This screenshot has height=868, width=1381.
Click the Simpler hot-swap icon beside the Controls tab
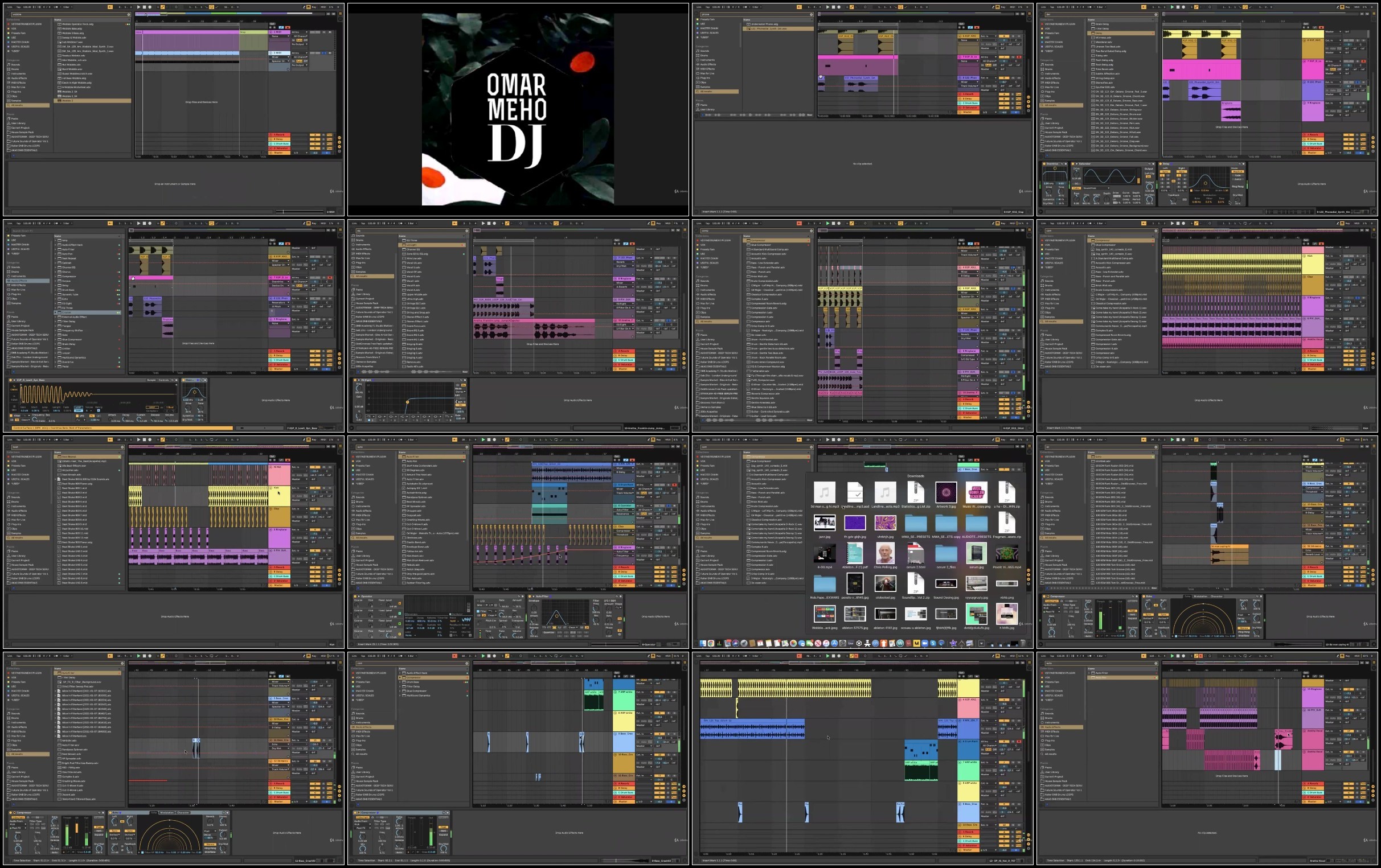click(x=173, y=381)
